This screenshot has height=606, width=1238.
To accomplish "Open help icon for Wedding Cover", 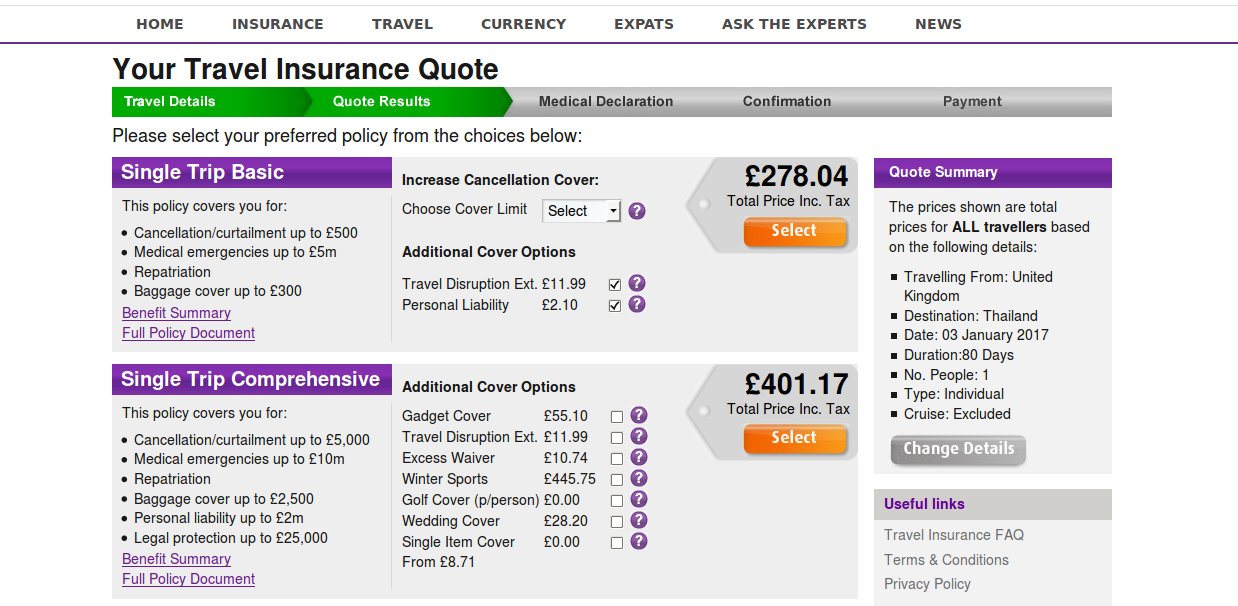I will (x=639, y=520).
